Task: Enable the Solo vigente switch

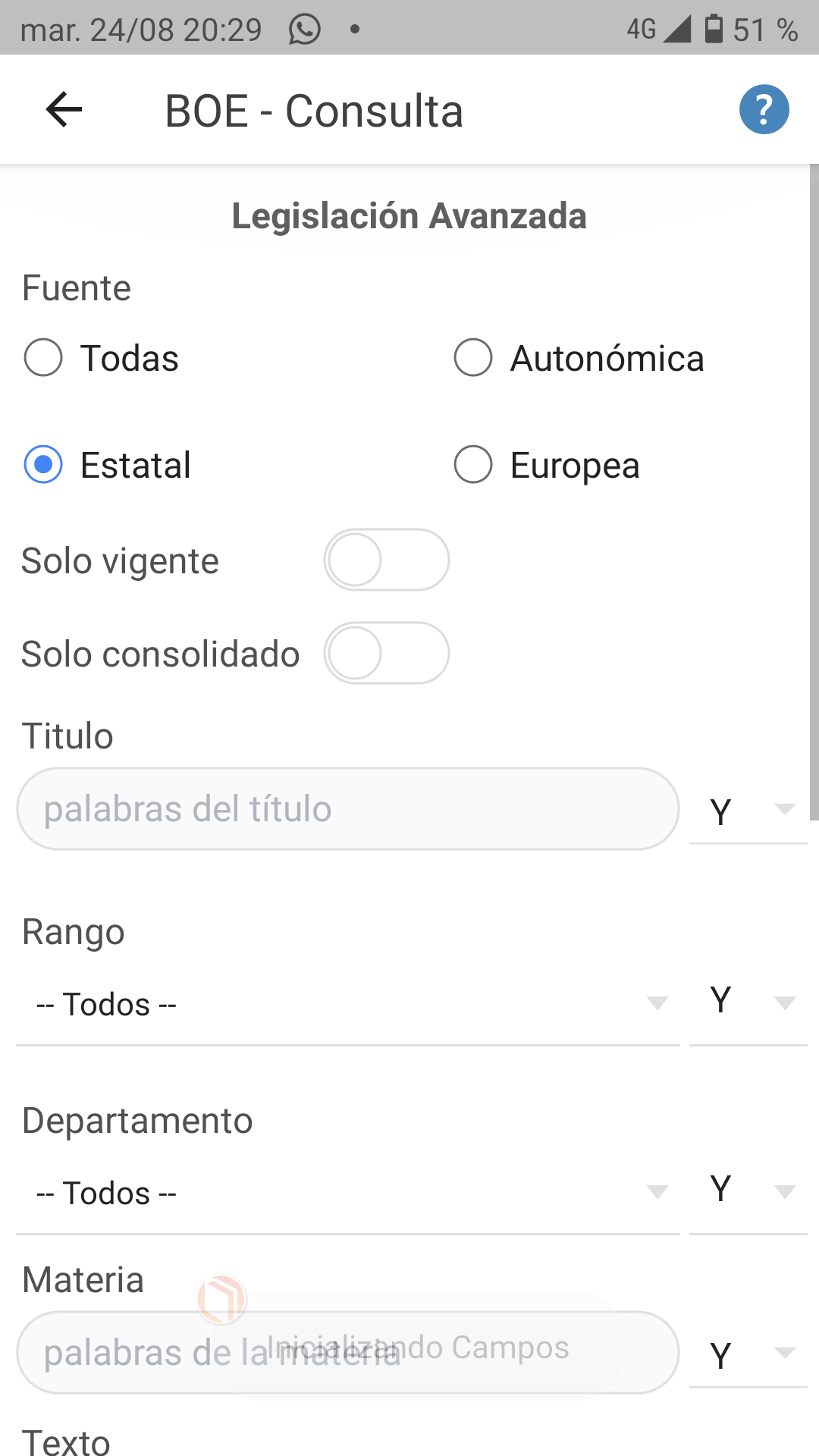Action: (387, 560)
